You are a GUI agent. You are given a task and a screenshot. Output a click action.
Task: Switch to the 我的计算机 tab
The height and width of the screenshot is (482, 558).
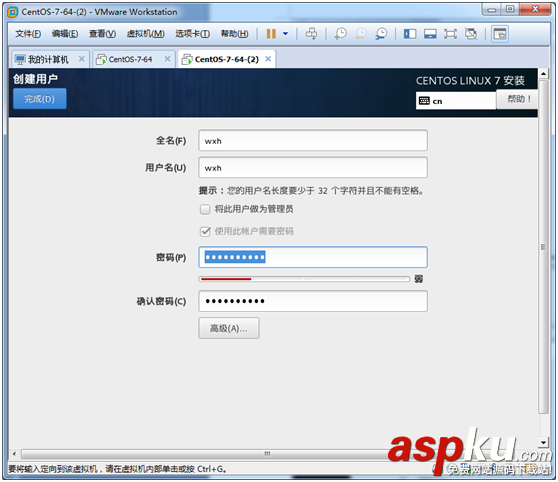point(48,59)
